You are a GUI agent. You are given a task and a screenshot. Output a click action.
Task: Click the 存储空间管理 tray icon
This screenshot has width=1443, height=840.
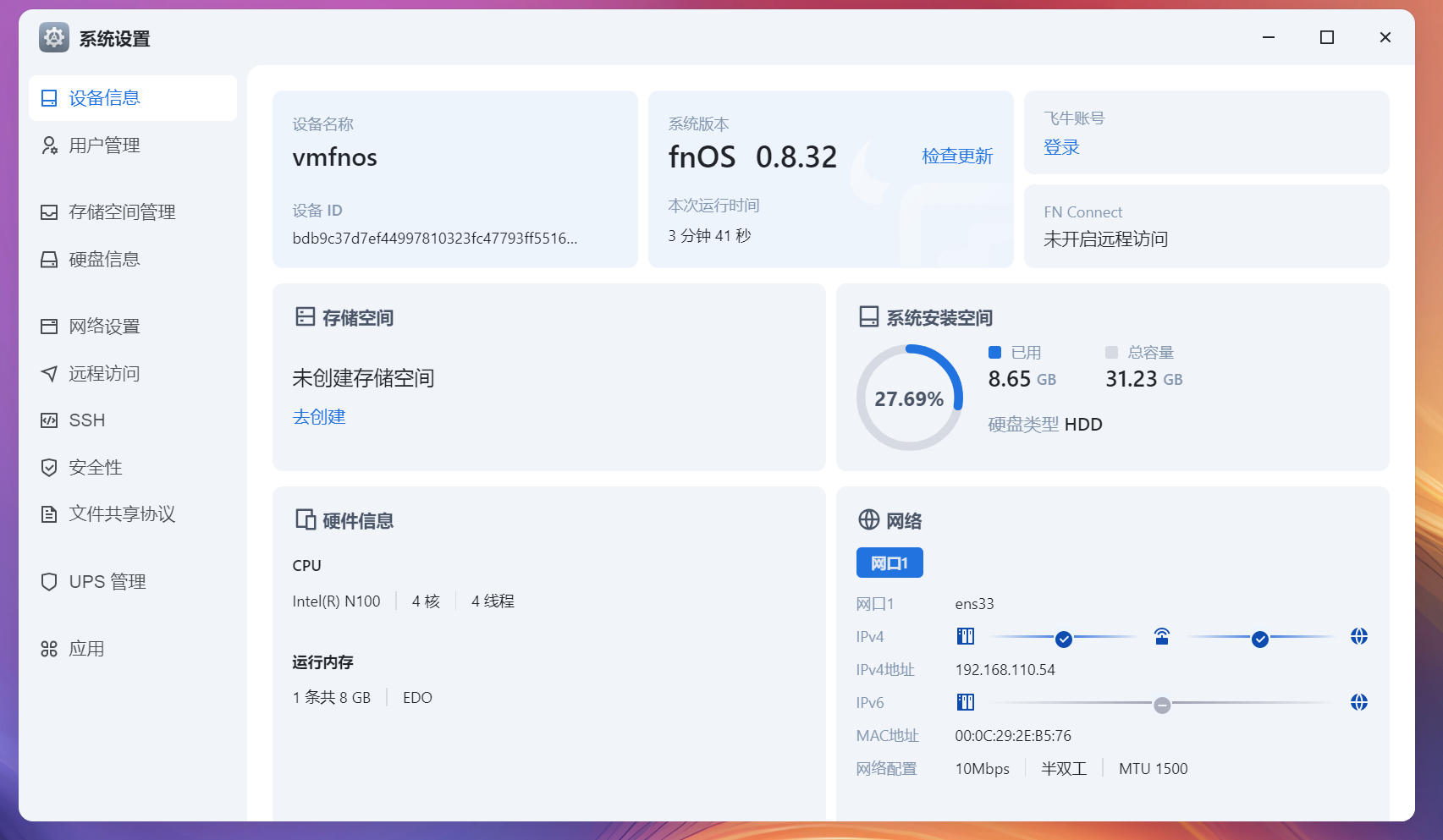coord(49,212)
